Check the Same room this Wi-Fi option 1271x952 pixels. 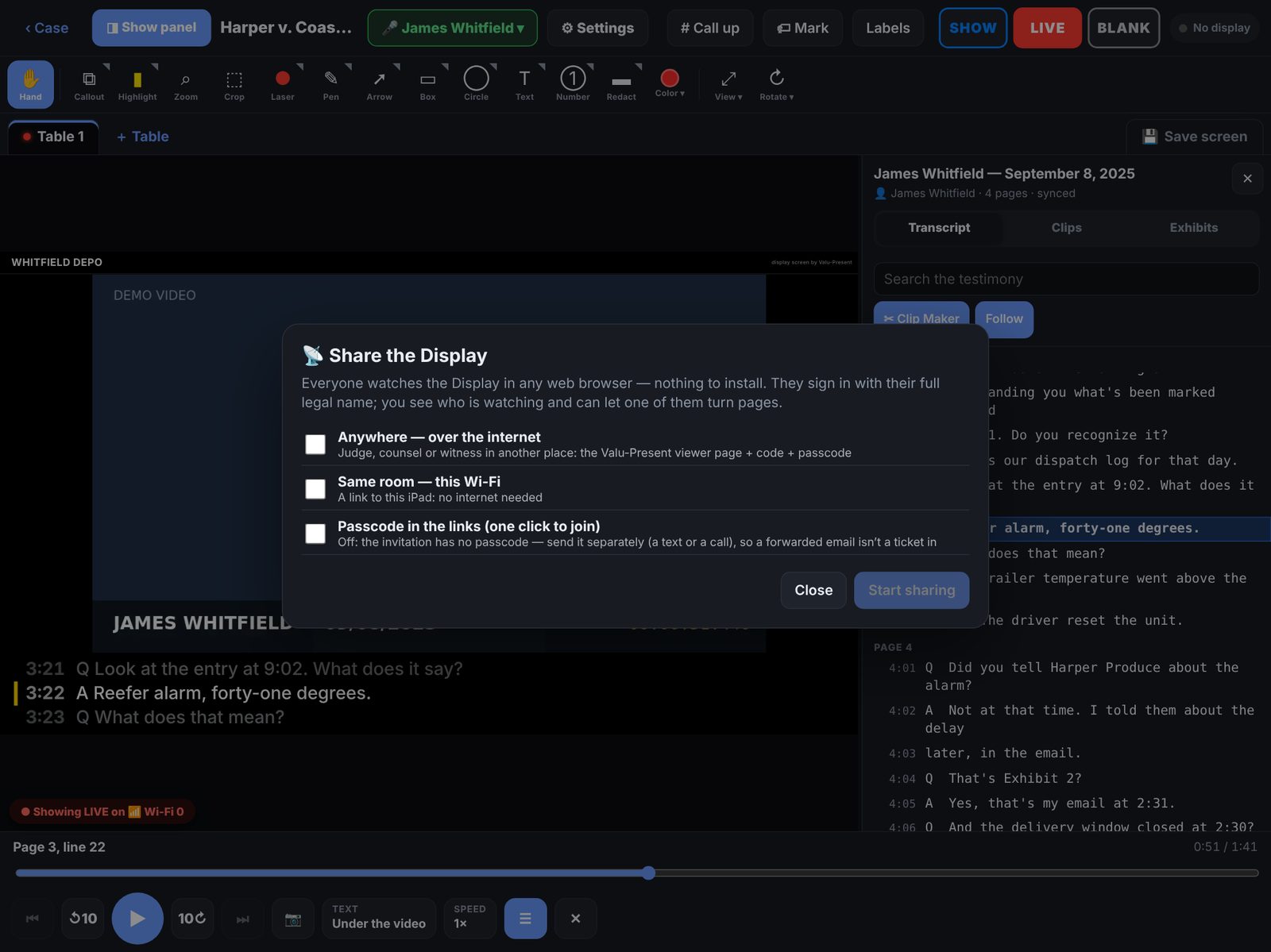315,488
